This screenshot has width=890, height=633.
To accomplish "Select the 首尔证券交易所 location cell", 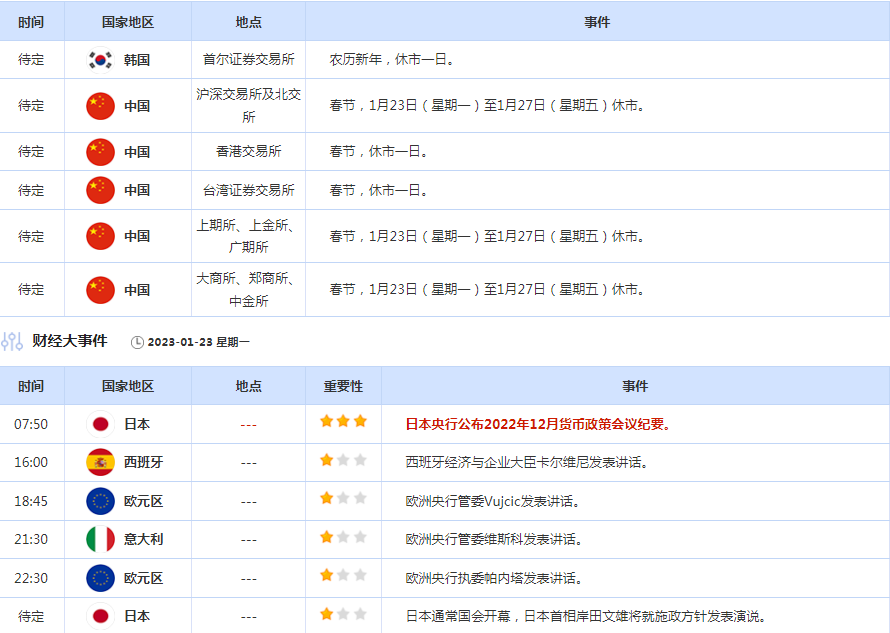I will point(248,60).
